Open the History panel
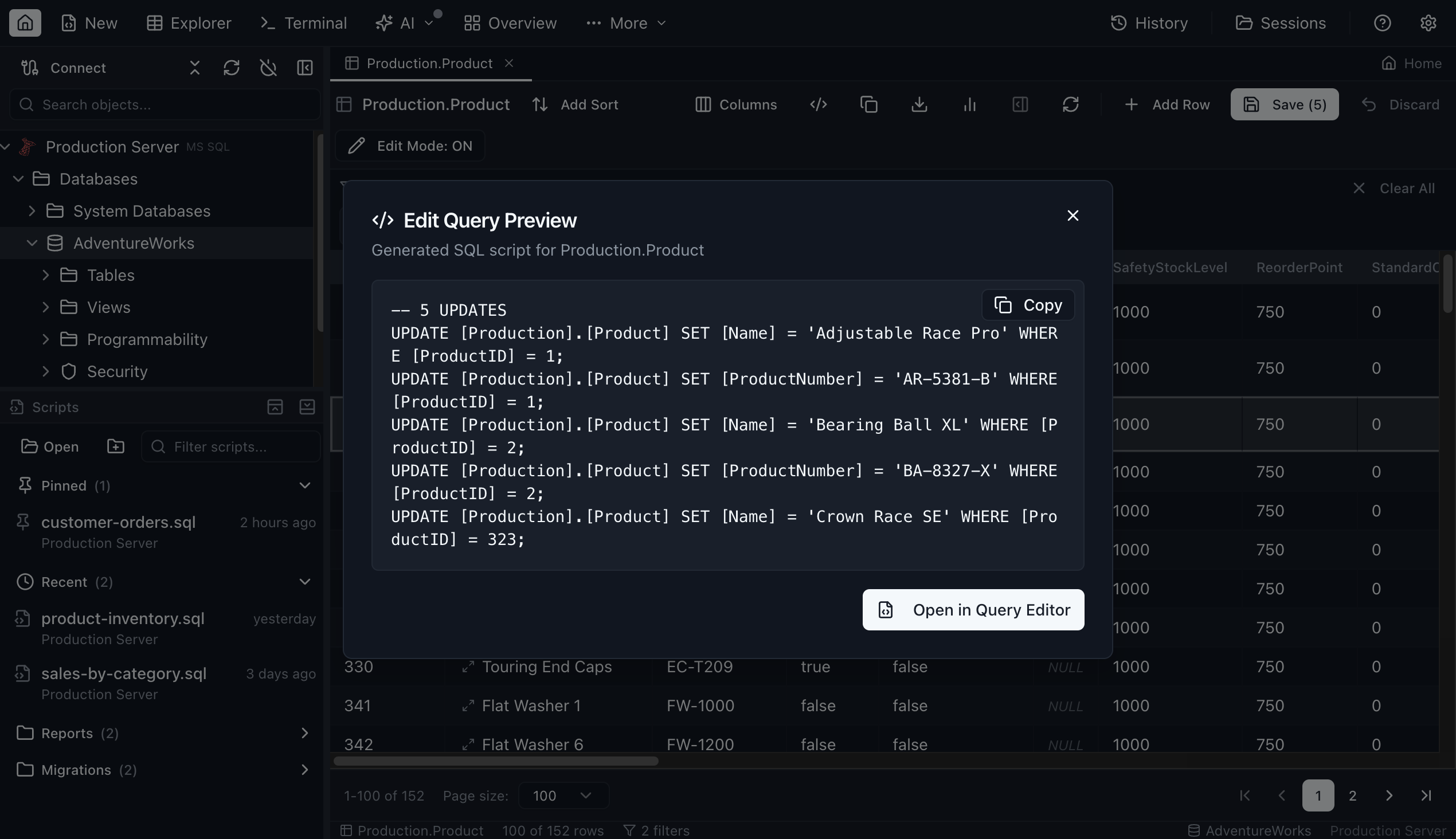 (x=1149, y=23)
